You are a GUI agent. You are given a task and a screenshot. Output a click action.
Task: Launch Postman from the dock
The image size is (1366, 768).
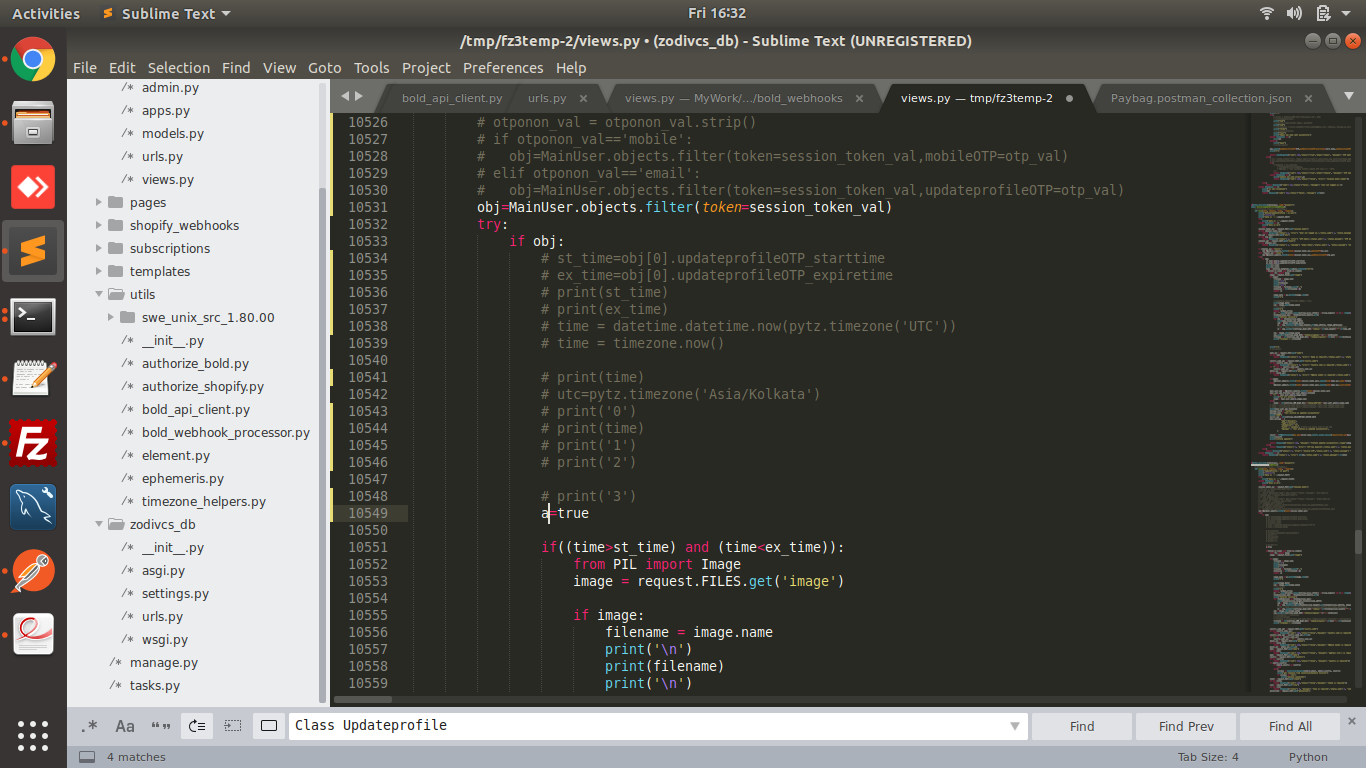[x=33, y=571]
